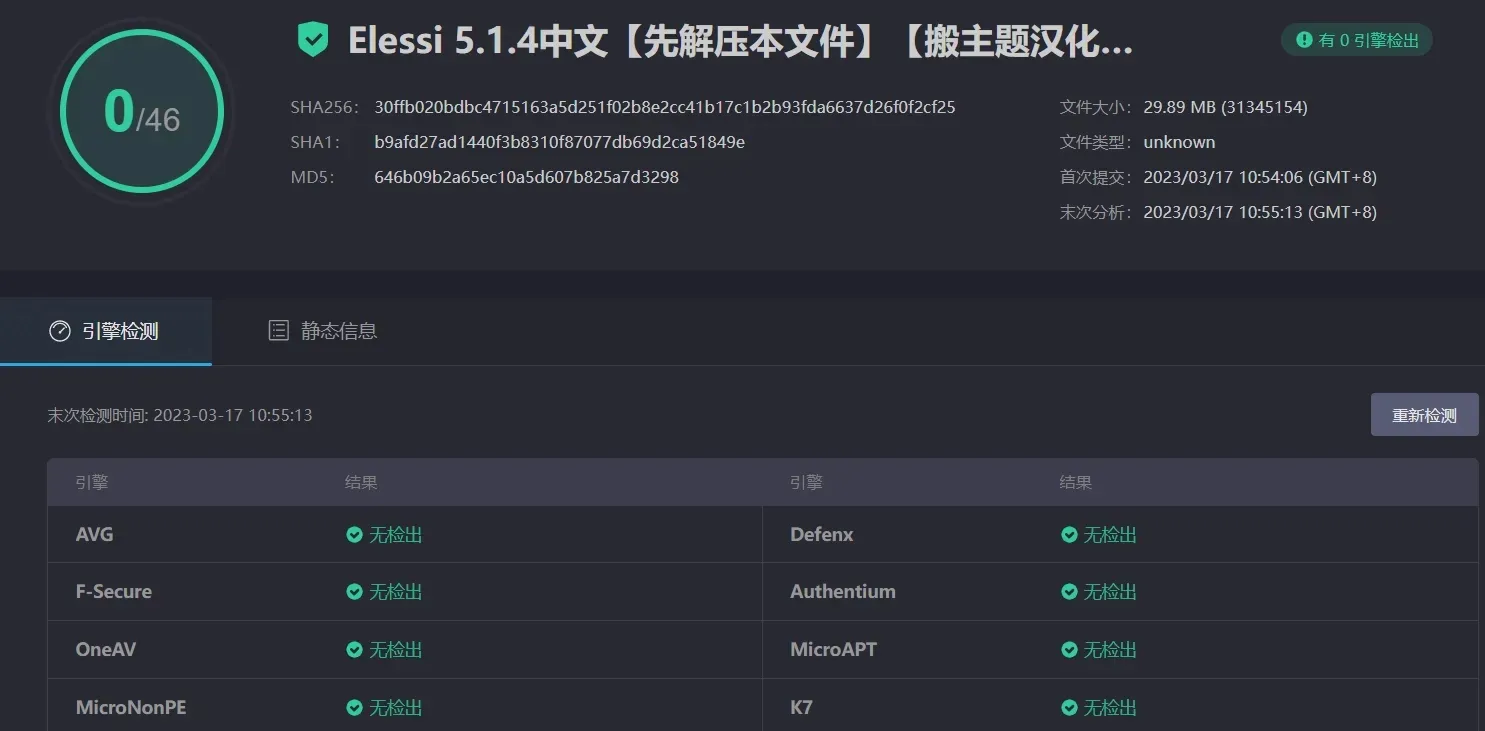Click the 首次提交 time 10:54:06 value

coord(1260,177)
